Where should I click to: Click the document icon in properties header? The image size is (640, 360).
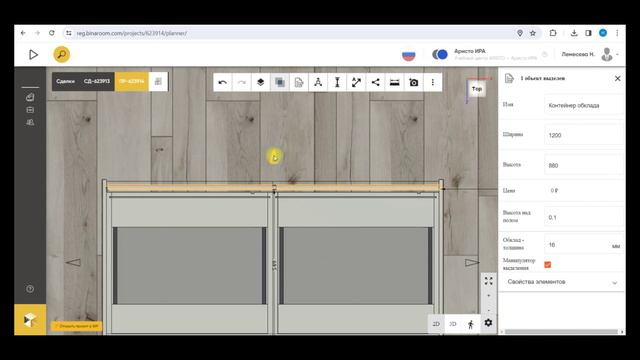point(509,78)
